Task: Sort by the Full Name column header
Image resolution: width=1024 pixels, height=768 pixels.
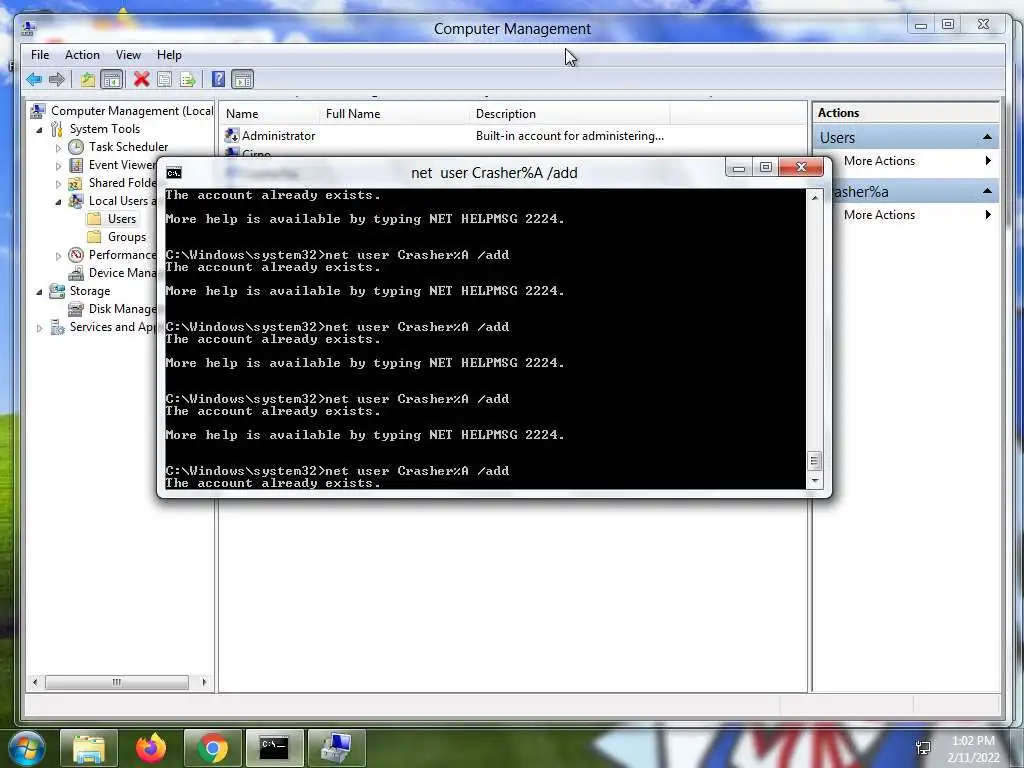Action: [394, 114]
